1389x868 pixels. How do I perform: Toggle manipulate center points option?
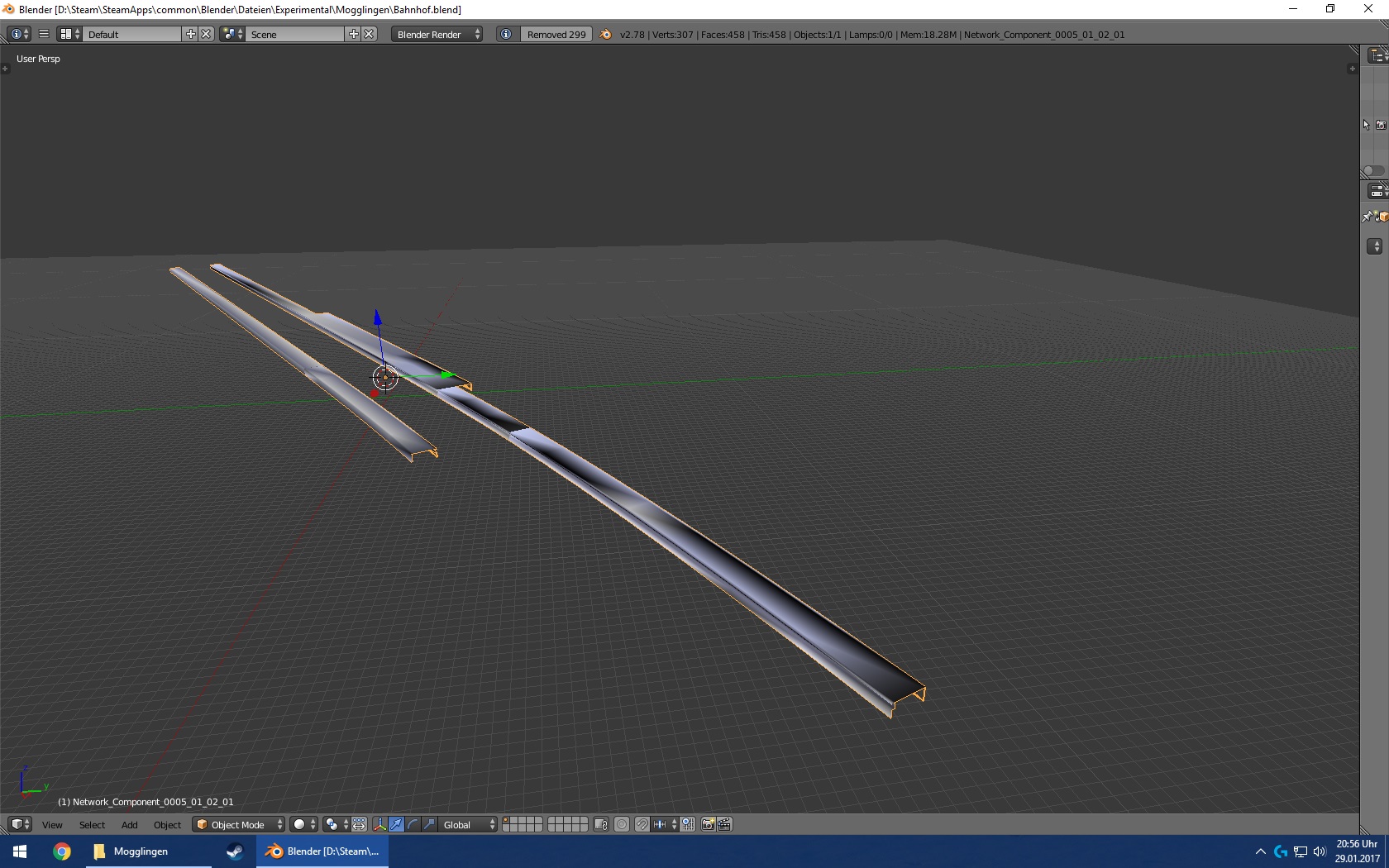coord(360,824)
